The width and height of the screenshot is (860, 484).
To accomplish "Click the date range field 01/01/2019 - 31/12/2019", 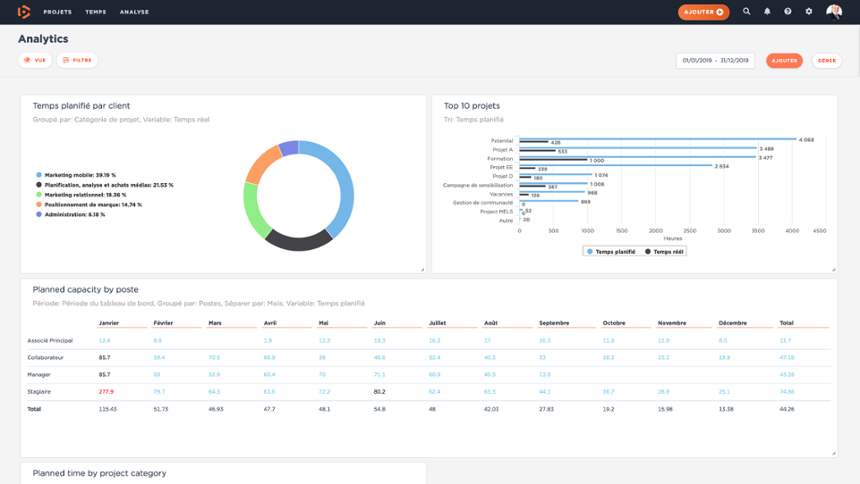I will (718, 61).
